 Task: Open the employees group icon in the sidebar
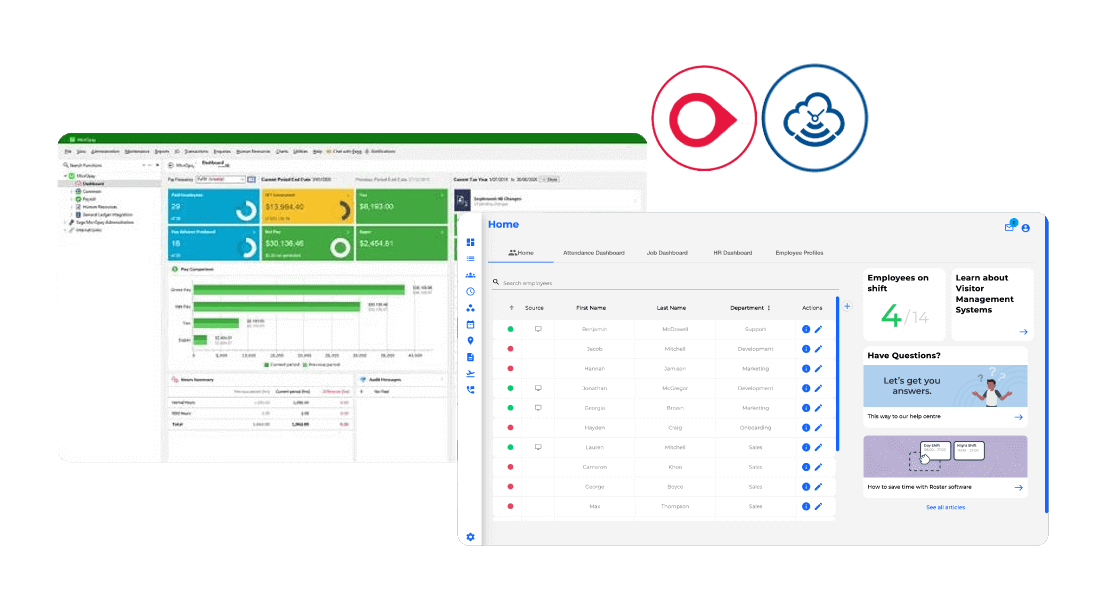click(x=470, y=275)
